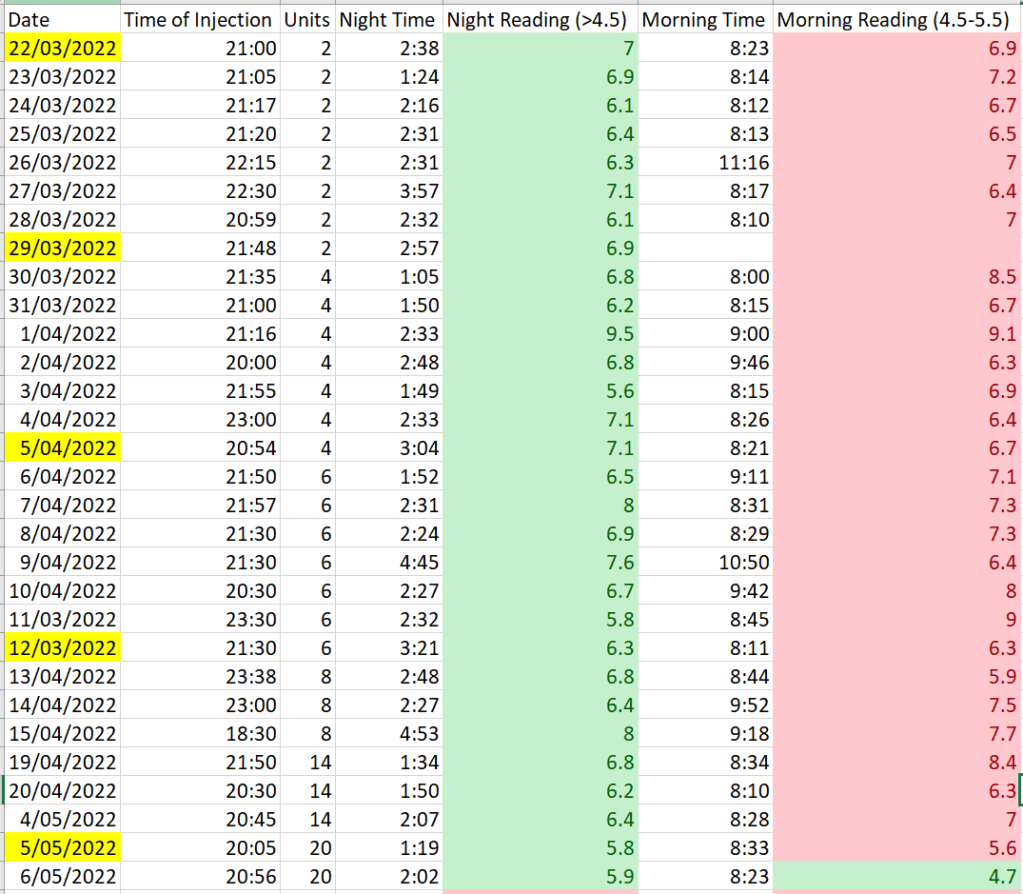Select the 18:30 injection time cell

198,734
